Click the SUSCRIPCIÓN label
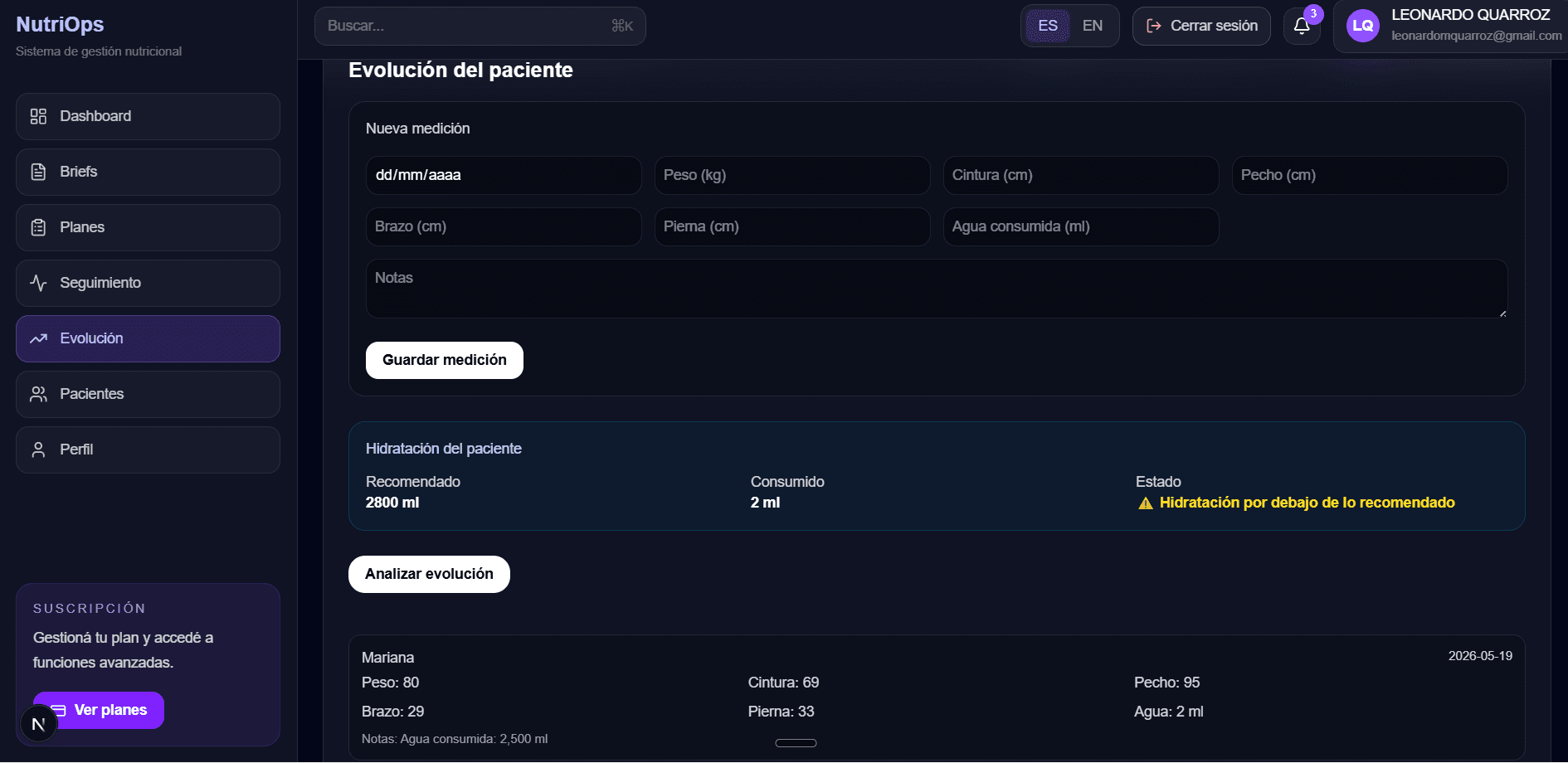Screen dimensions: 1568x763 click(x=90, y=608)
